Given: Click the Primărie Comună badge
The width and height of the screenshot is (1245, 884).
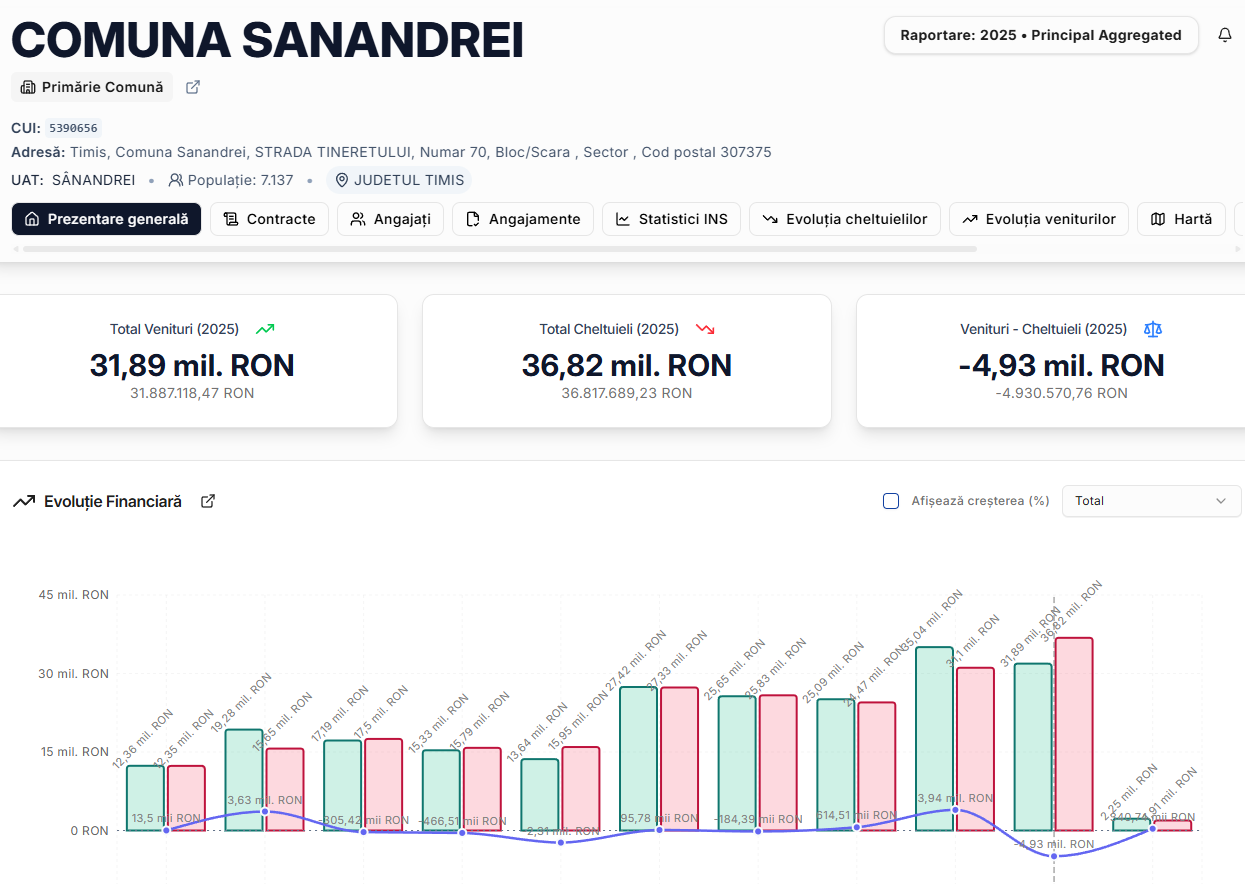Looking at the screenshot, I should pos(92,87).
